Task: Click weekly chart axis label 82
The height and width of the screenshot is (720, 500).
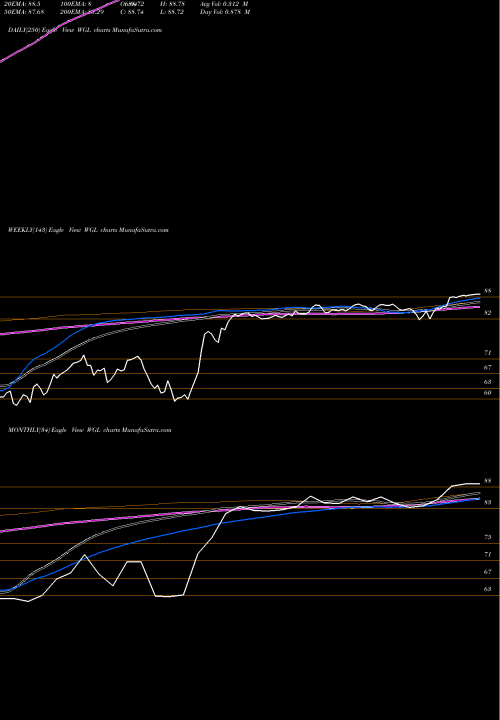Action: point(488,313)
